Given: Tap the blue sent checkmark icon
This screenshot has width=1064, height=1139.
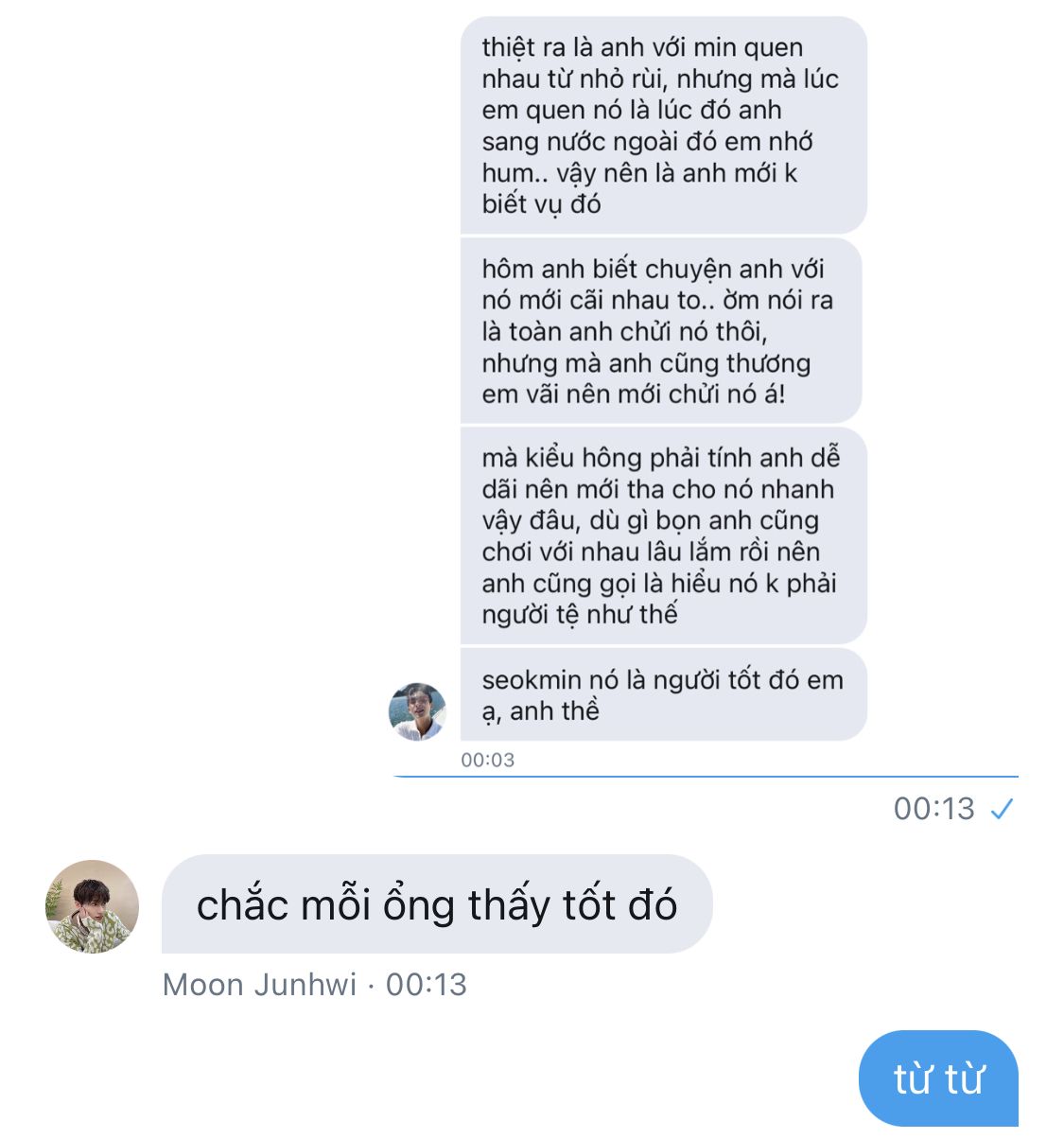Looking at the screenshot, I should 1002,809.
